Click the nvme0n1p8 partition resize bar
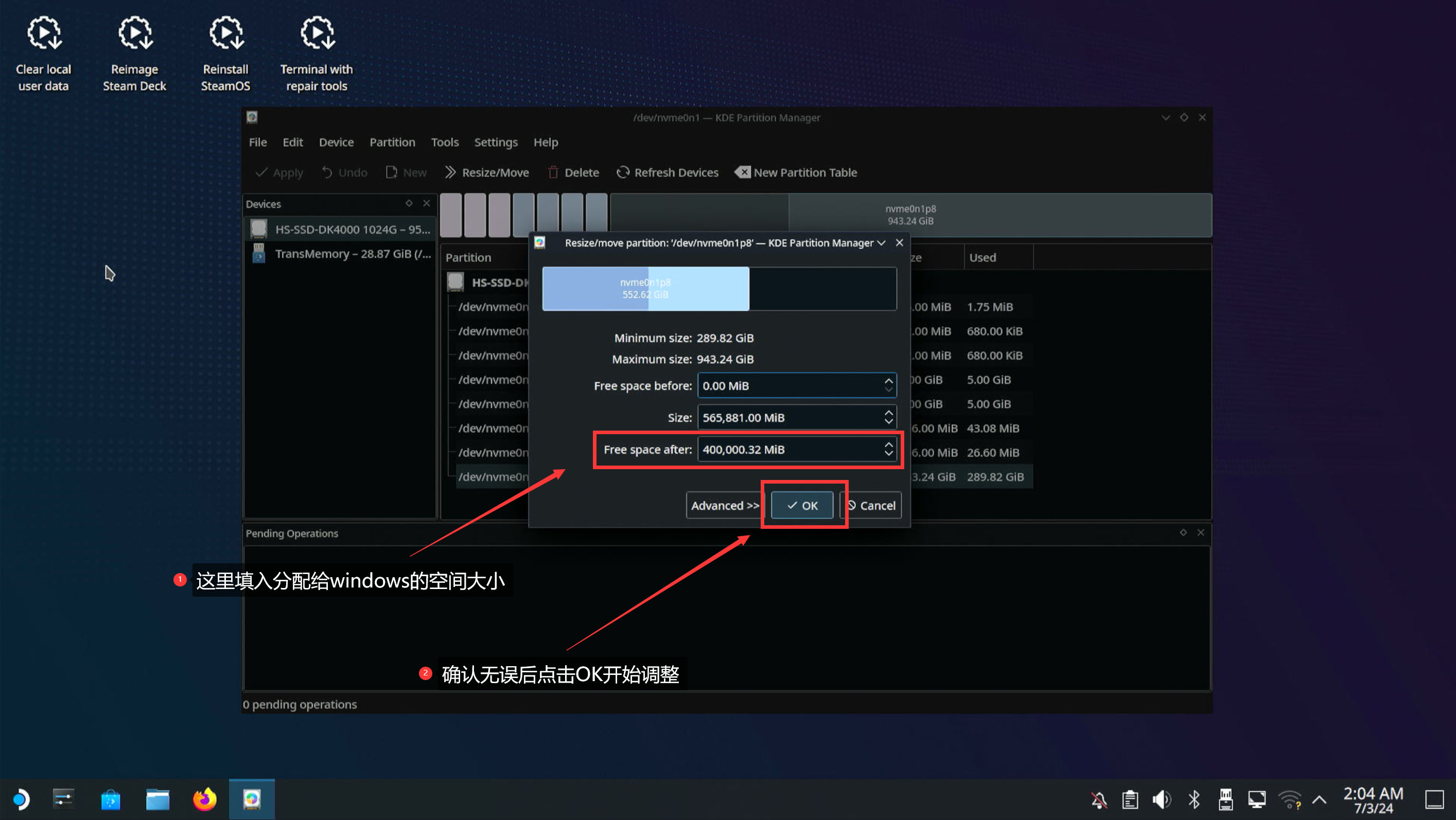This screenshot has width=1456, height=820. (645, 289)
